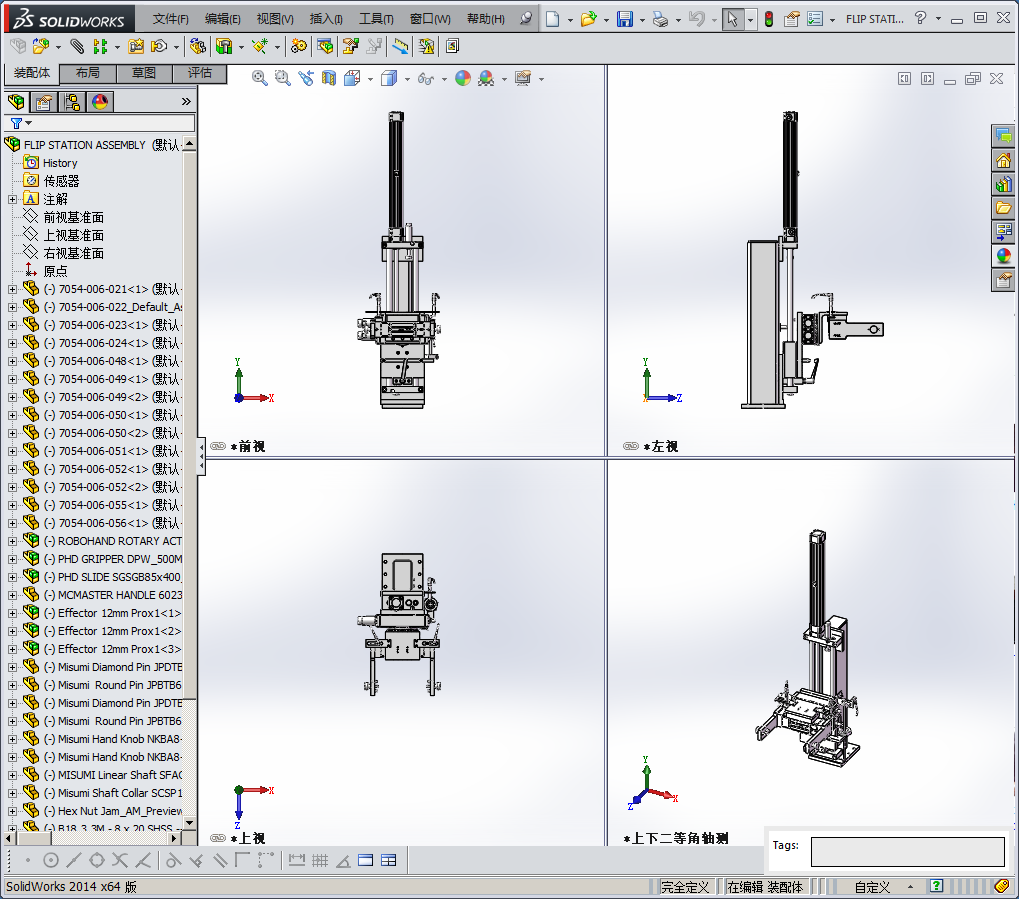Image resolution: width=1019 pixels, height=899 pixels.
Task: Click the Edit Appearance color wheel icon
Action: (462, 78)
